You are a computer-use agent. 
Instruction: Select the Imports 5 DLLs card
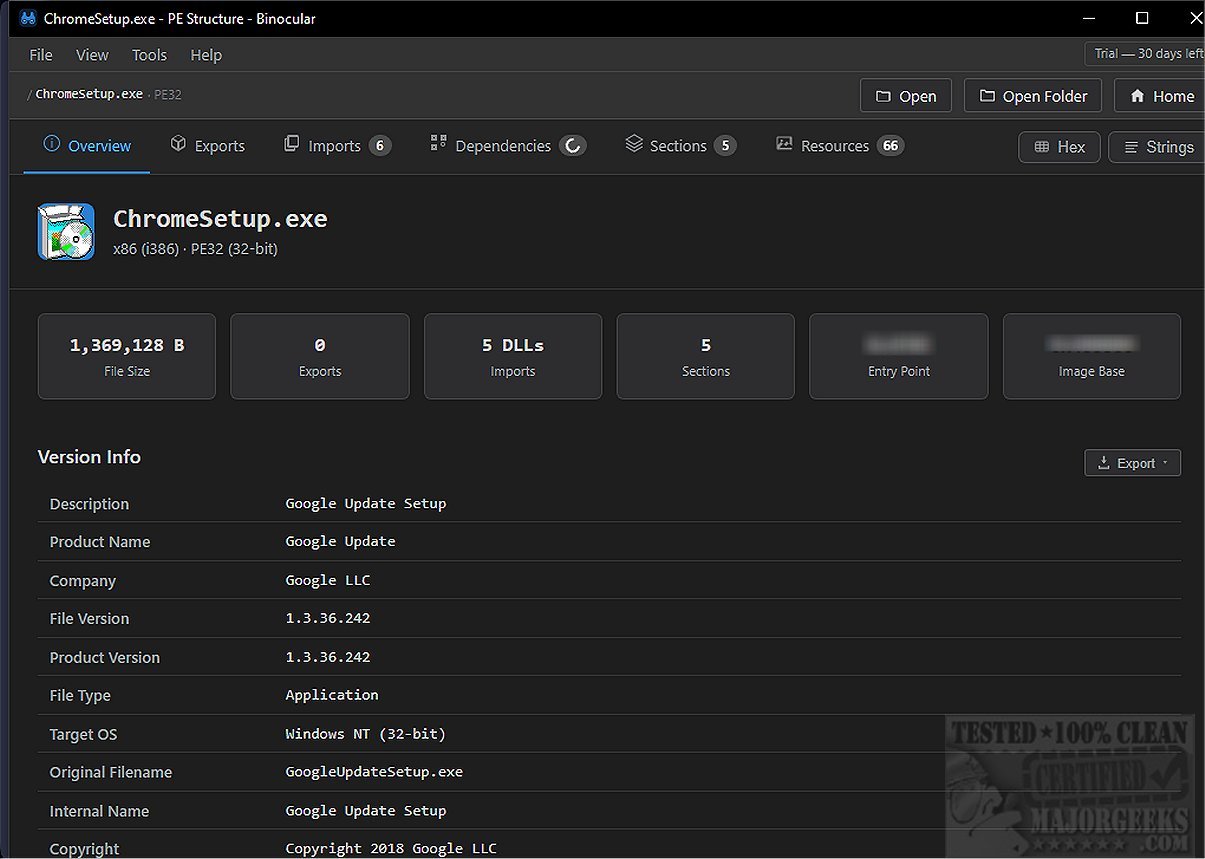click(513, 356)
